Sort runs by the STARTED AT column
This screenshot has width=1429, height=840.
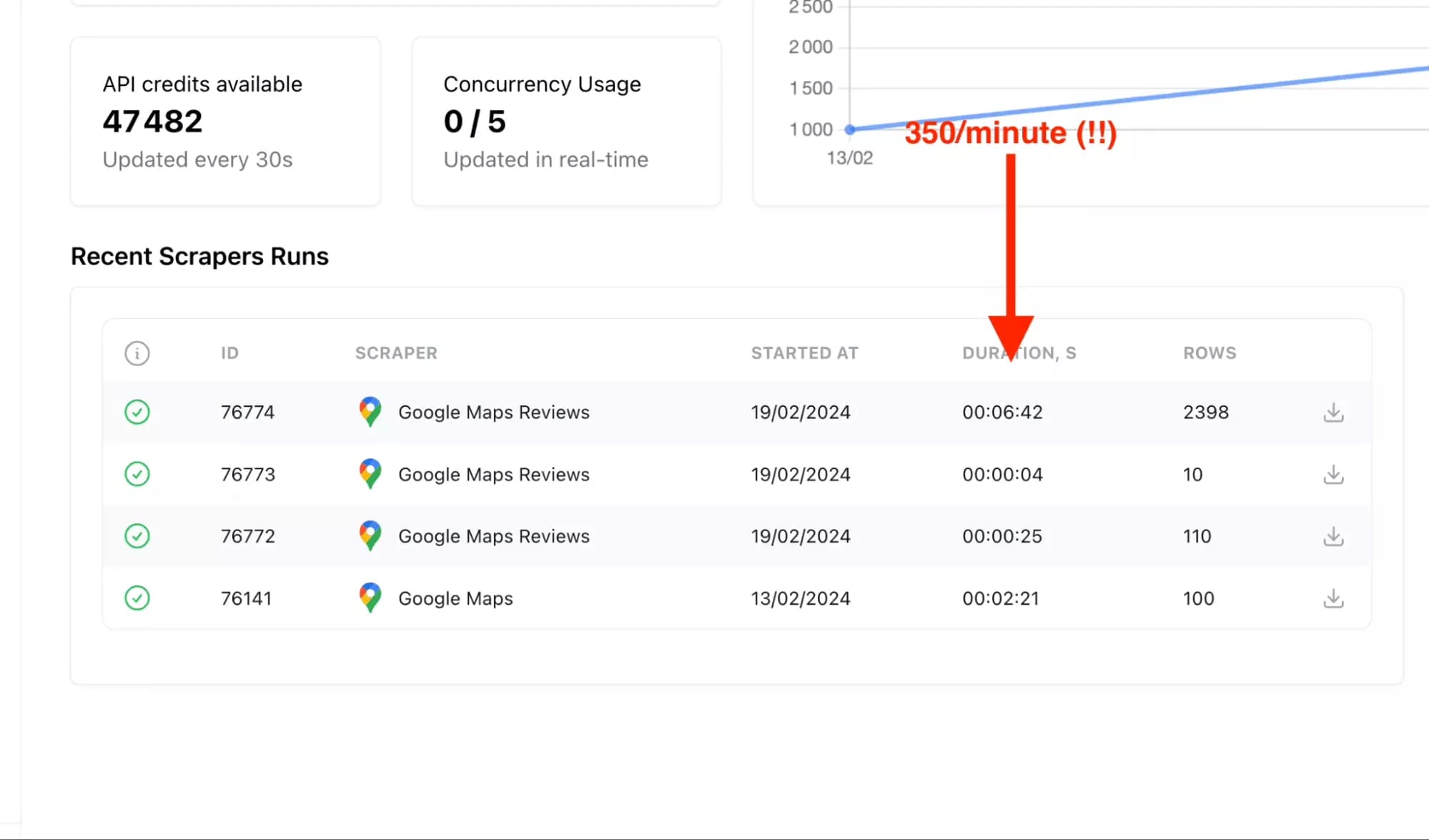coord(805,352)
